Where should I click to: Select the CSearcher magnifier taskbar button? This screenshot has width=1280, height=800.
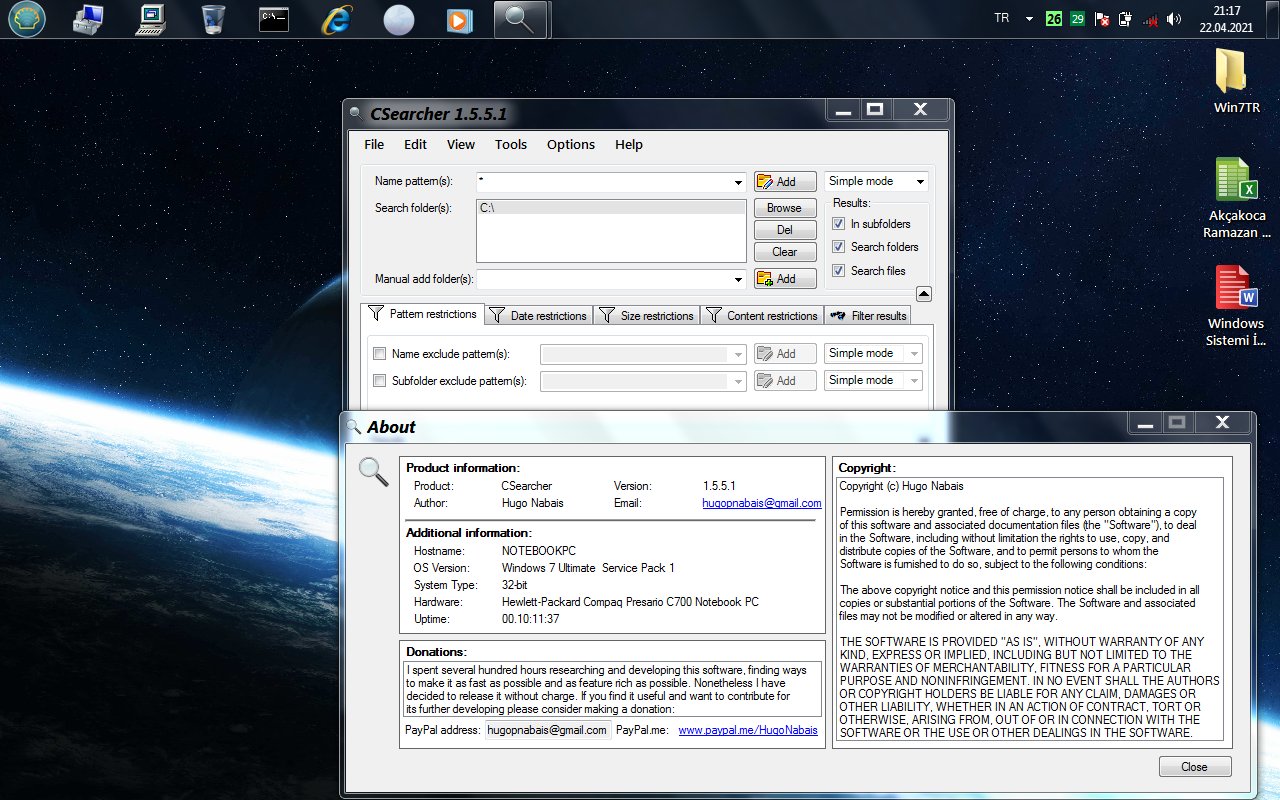(520, 19)
